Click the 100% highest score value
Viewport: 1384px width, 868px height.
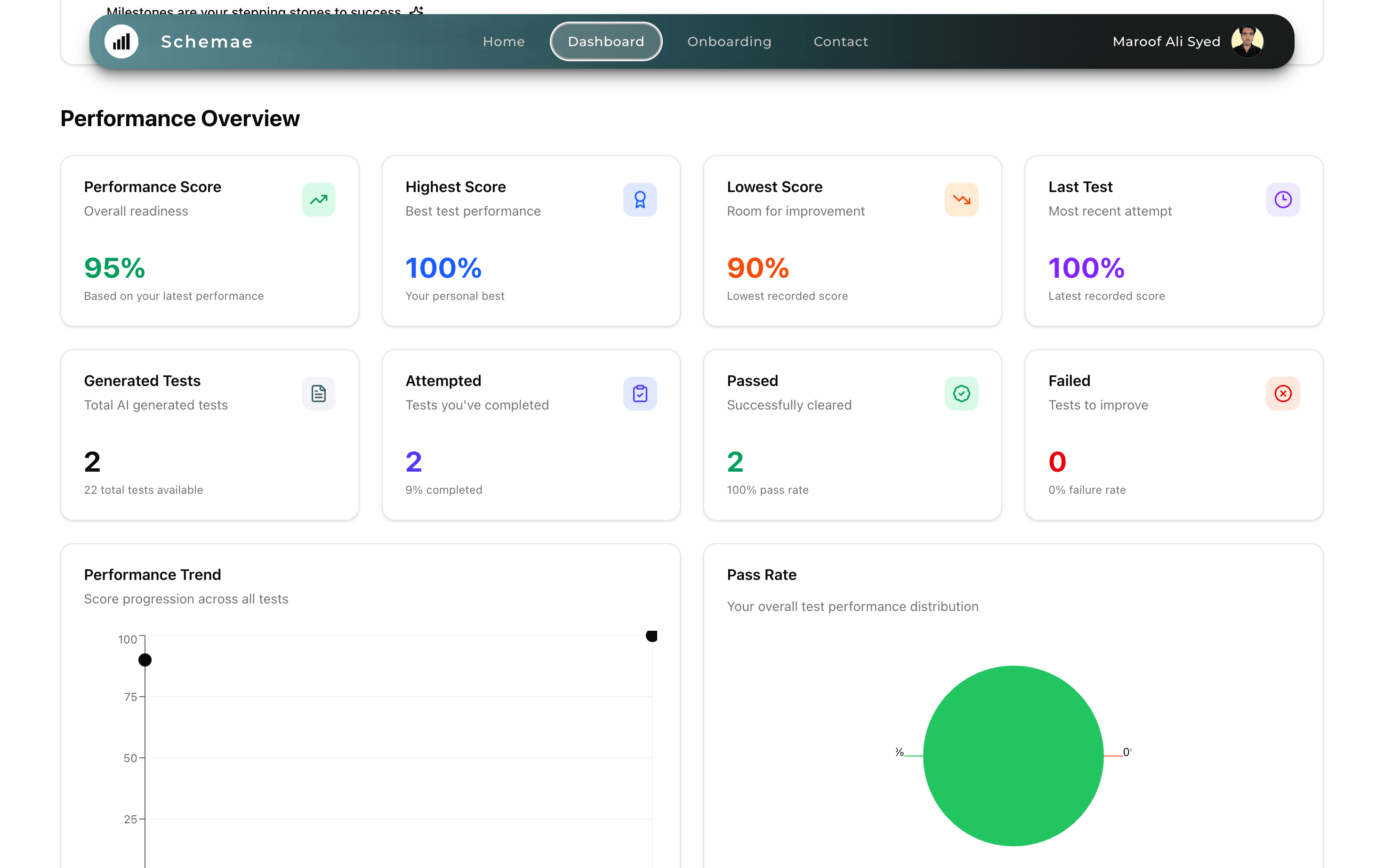click(x=443, y=267)
